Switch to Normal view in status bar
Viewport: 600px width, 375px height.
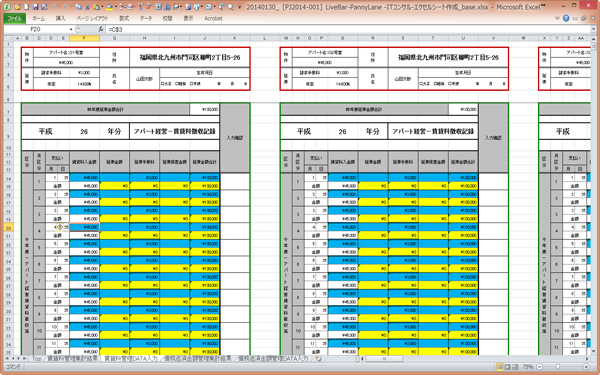click(500, 367)
